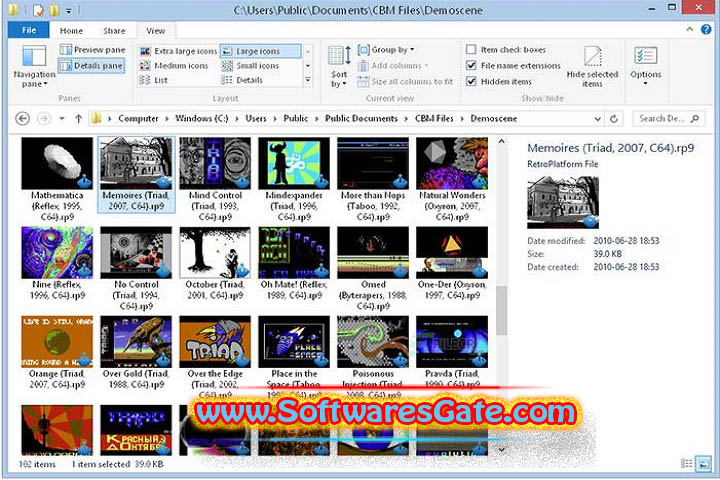Switch to the Share tab
The image size is (720, 480).
tap(114, 31)
